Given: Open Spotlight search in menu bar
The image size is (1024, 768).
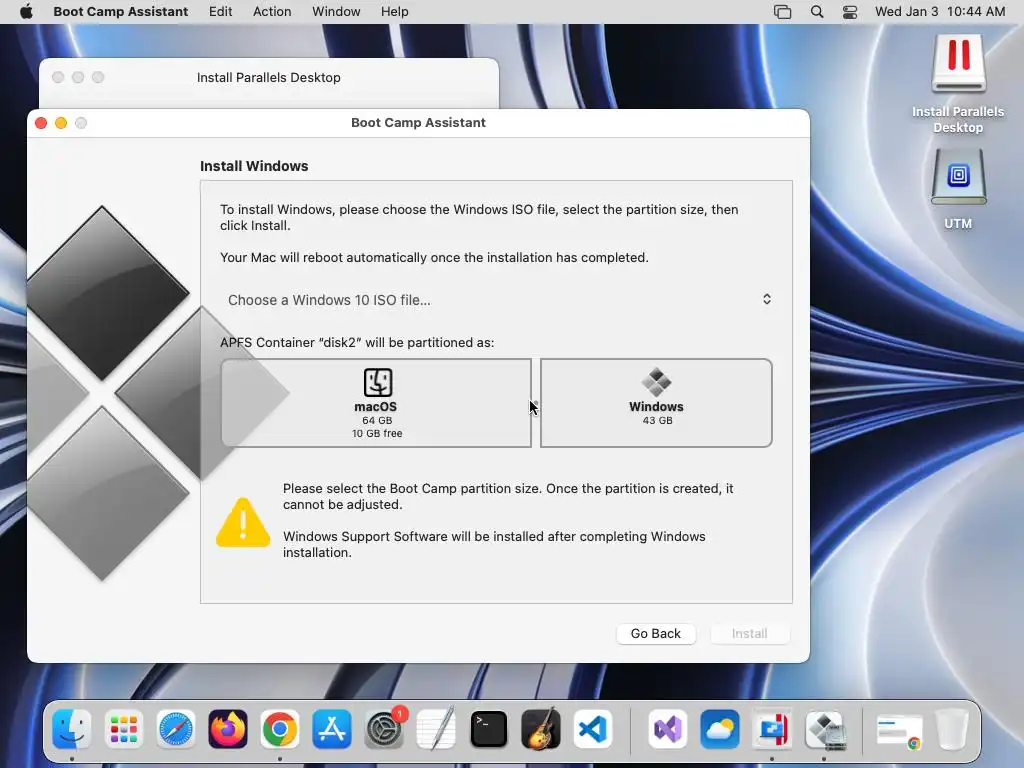Looking at the screenshot, I should pyautogui.click(x=816, y=12).
